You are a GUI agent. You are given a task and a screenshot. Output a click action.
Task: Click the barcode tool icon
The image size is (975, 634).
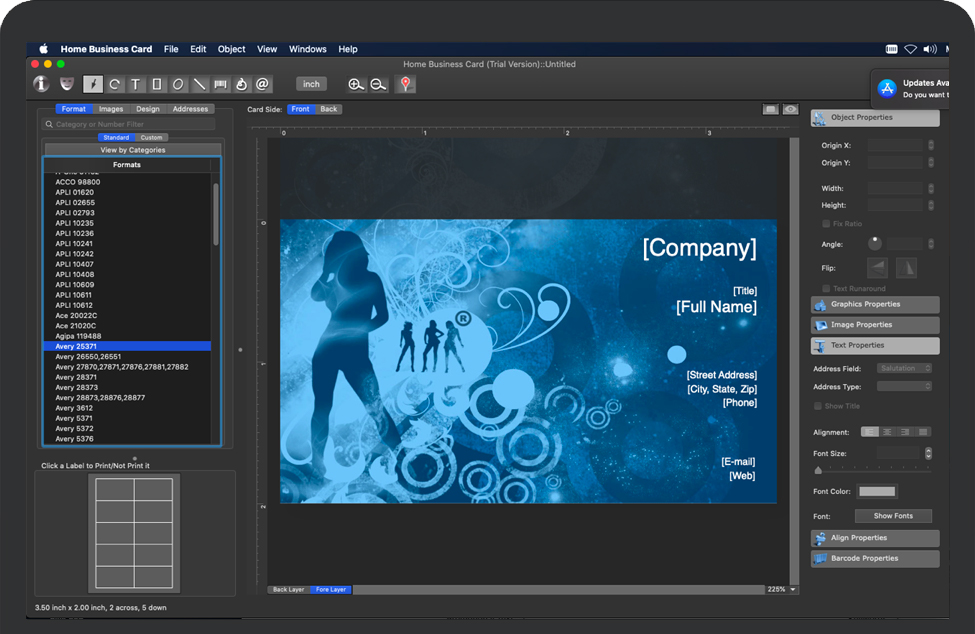tap(221, 85)
